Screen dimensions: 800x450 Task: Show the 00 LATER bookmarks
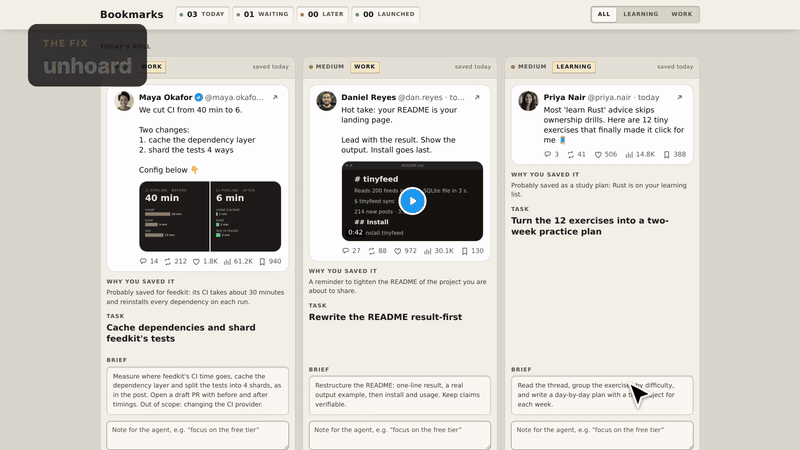click(x=322, y=14)
